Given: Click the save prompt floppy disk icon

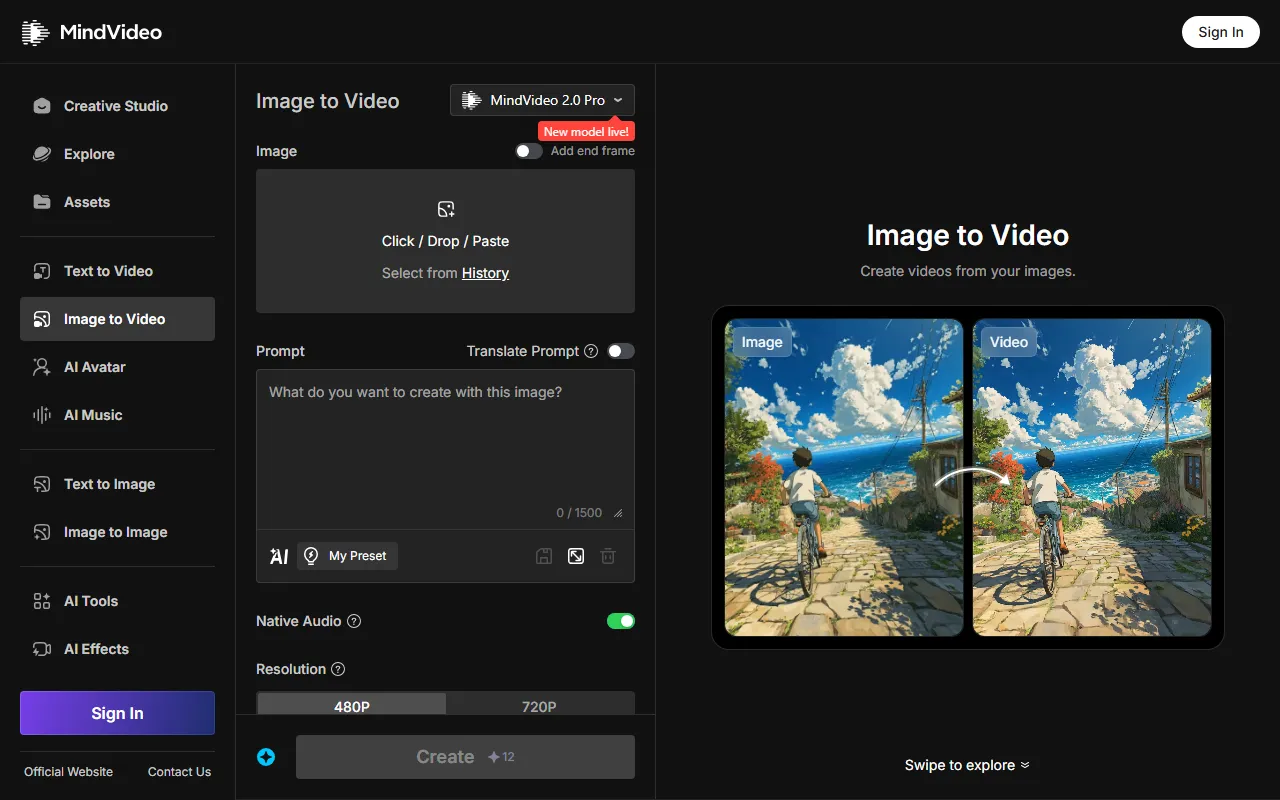Looking at the screenshot, I should coord(544,556).
